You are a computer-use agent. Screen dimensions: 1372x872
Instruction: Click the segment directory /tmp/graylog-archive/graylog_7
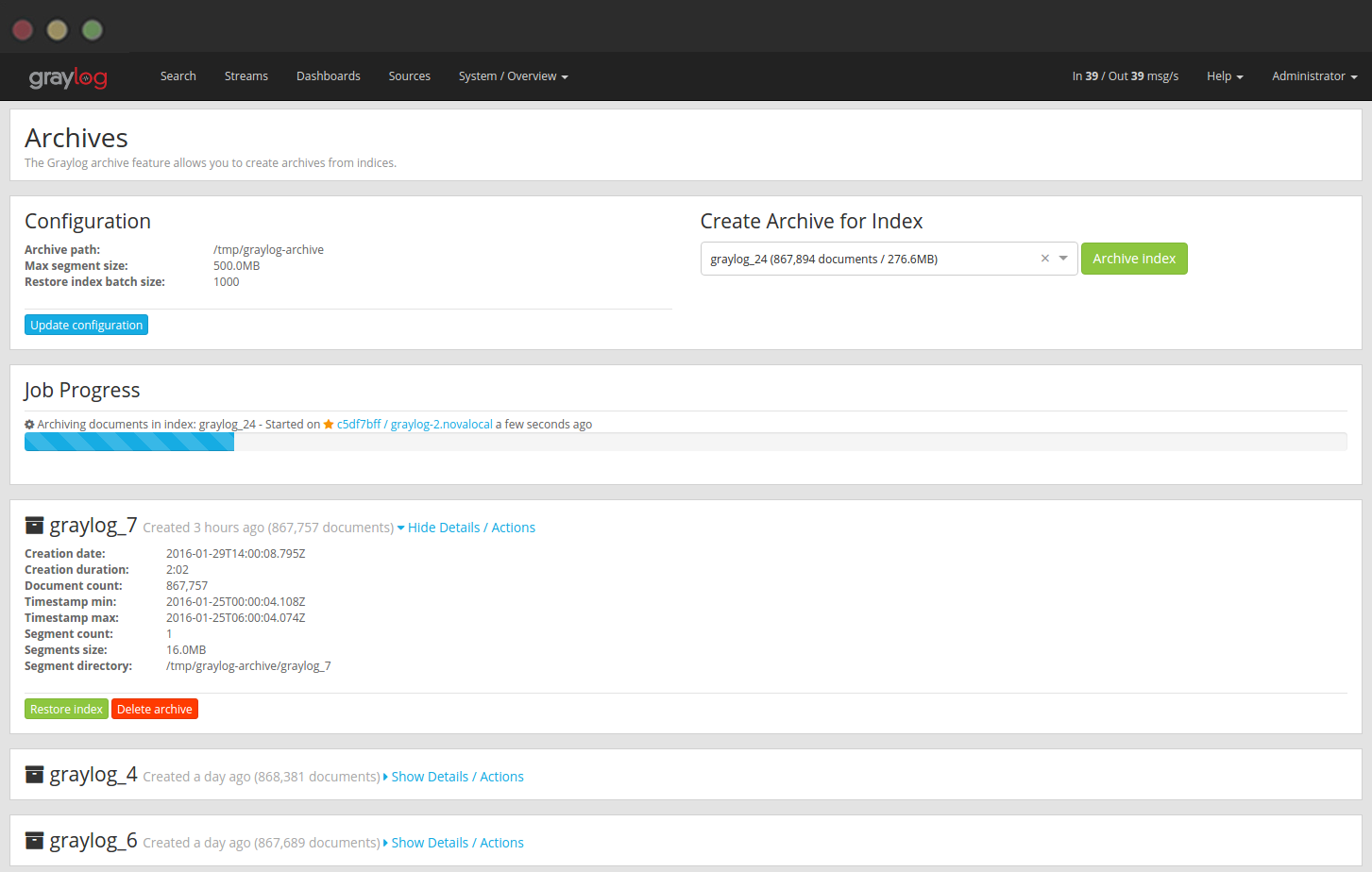pos(248,666)
